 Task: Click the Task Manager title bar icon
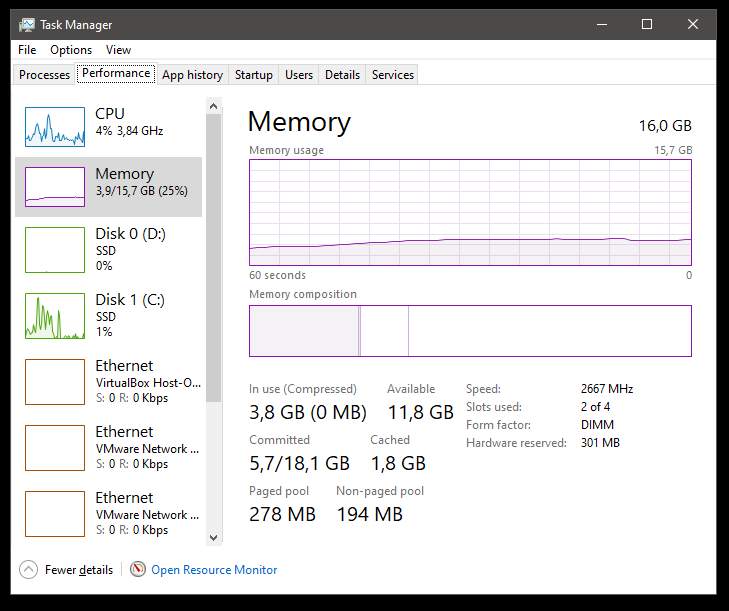coord(27,24)
